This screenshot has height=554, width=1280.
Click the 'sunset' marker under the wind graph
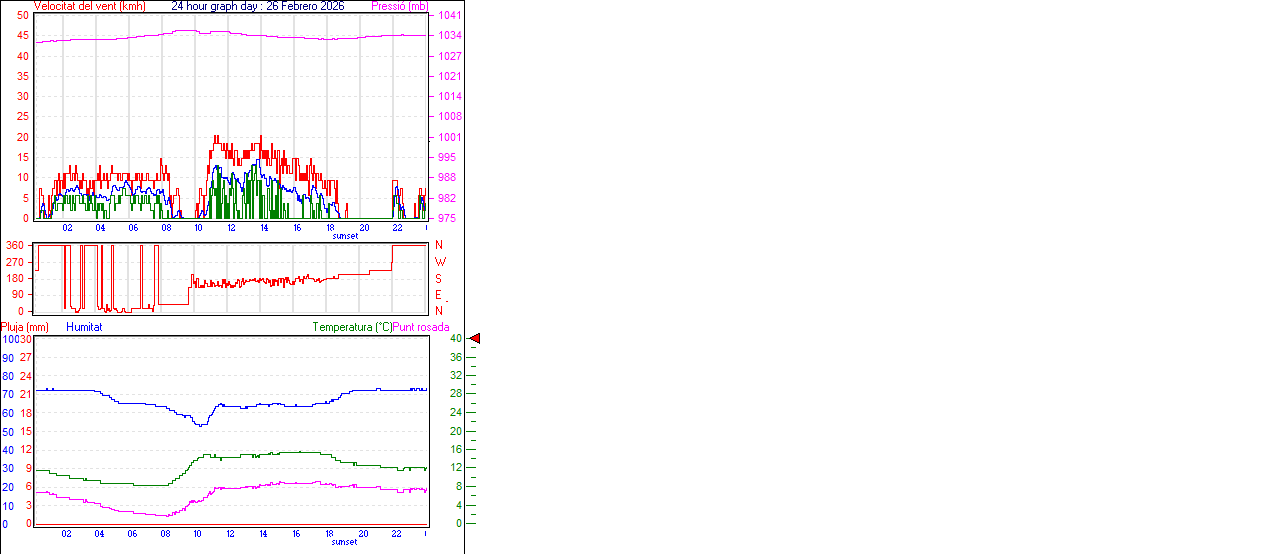pyautogui.click(x=345, y=236)
